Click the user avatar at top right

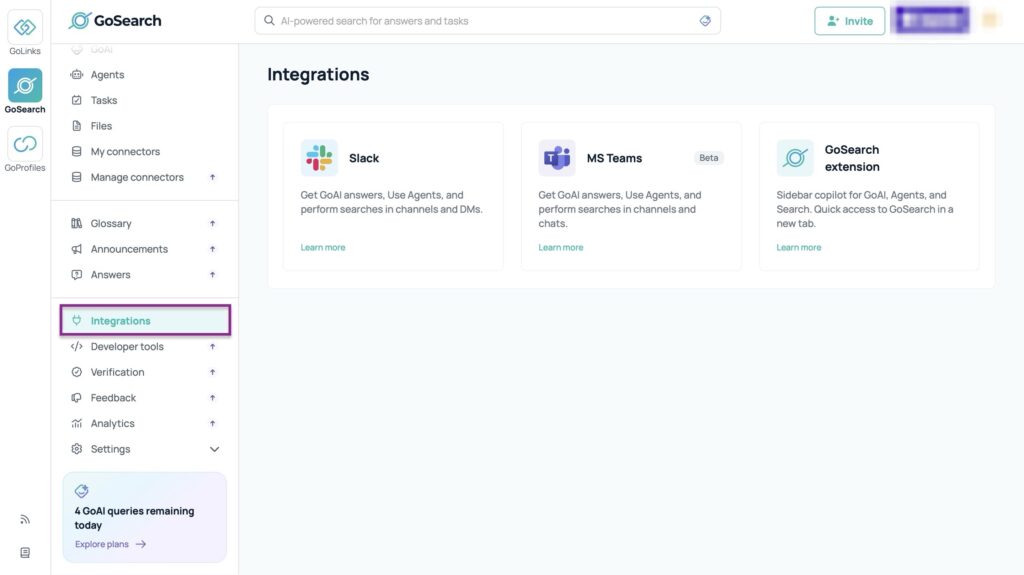tap(990, 20)
